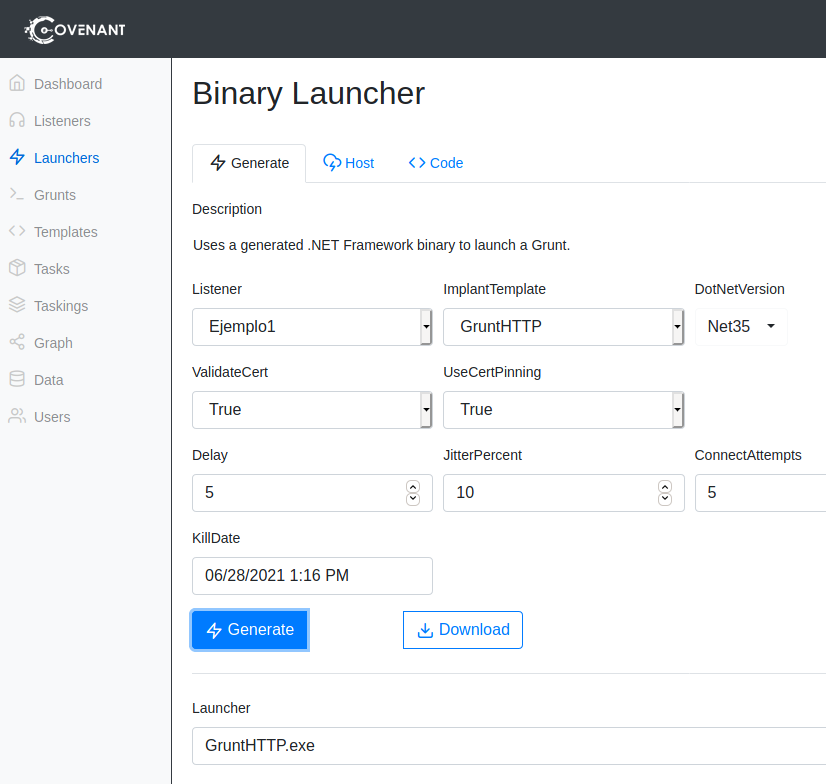Image resolution: width=826 pixels, height=784 pixels.
Task: Change the DotNetVersion Net35 selector
Action: (741, 327)
